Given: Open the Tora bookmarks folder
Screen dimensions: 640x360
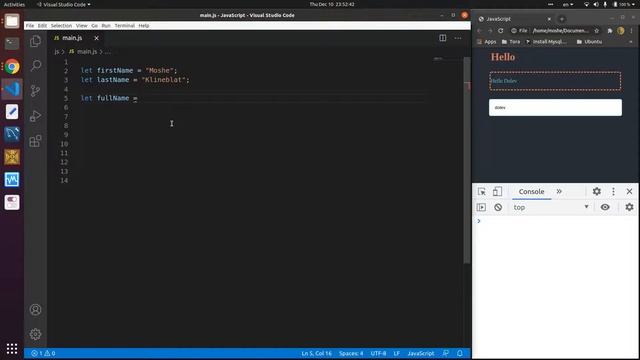Looking at the screenshot, I should click(511, 42).
